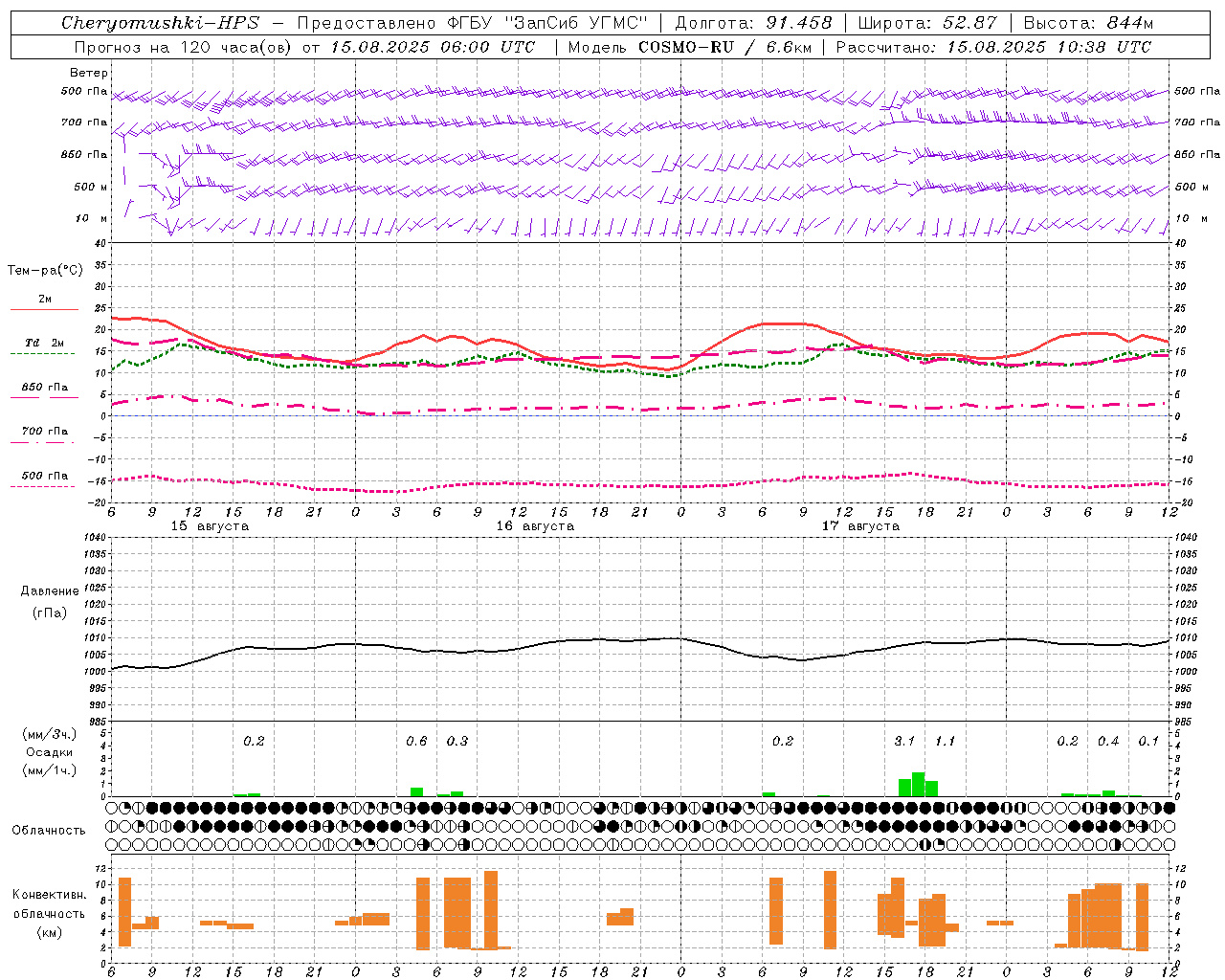Click the provider text ФГБУ "ЗапСиб УГМС"
1225x980 pixels.
click(546, 23)
